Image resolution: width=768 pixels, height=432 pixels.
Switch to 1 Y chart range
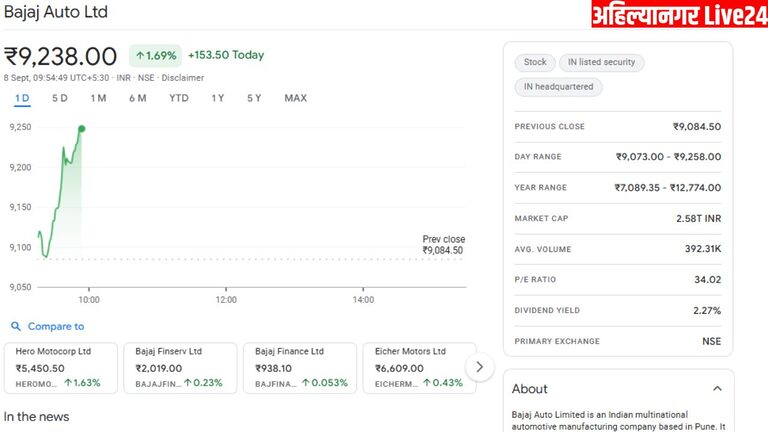tap(217, 98)
